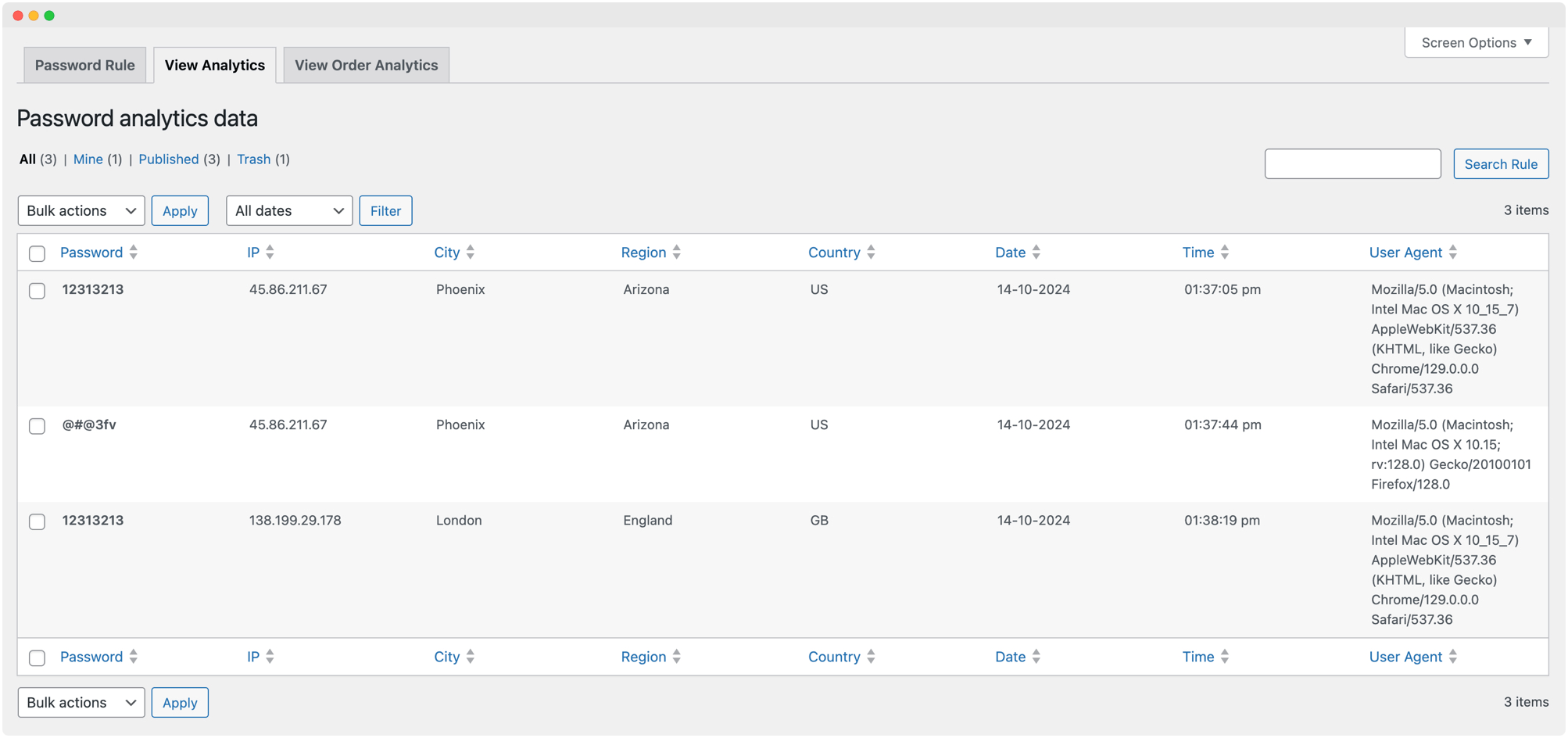Viewport: 1568px width, 738px height.
Task: Sort the Country column
Action: pos(835,252)
